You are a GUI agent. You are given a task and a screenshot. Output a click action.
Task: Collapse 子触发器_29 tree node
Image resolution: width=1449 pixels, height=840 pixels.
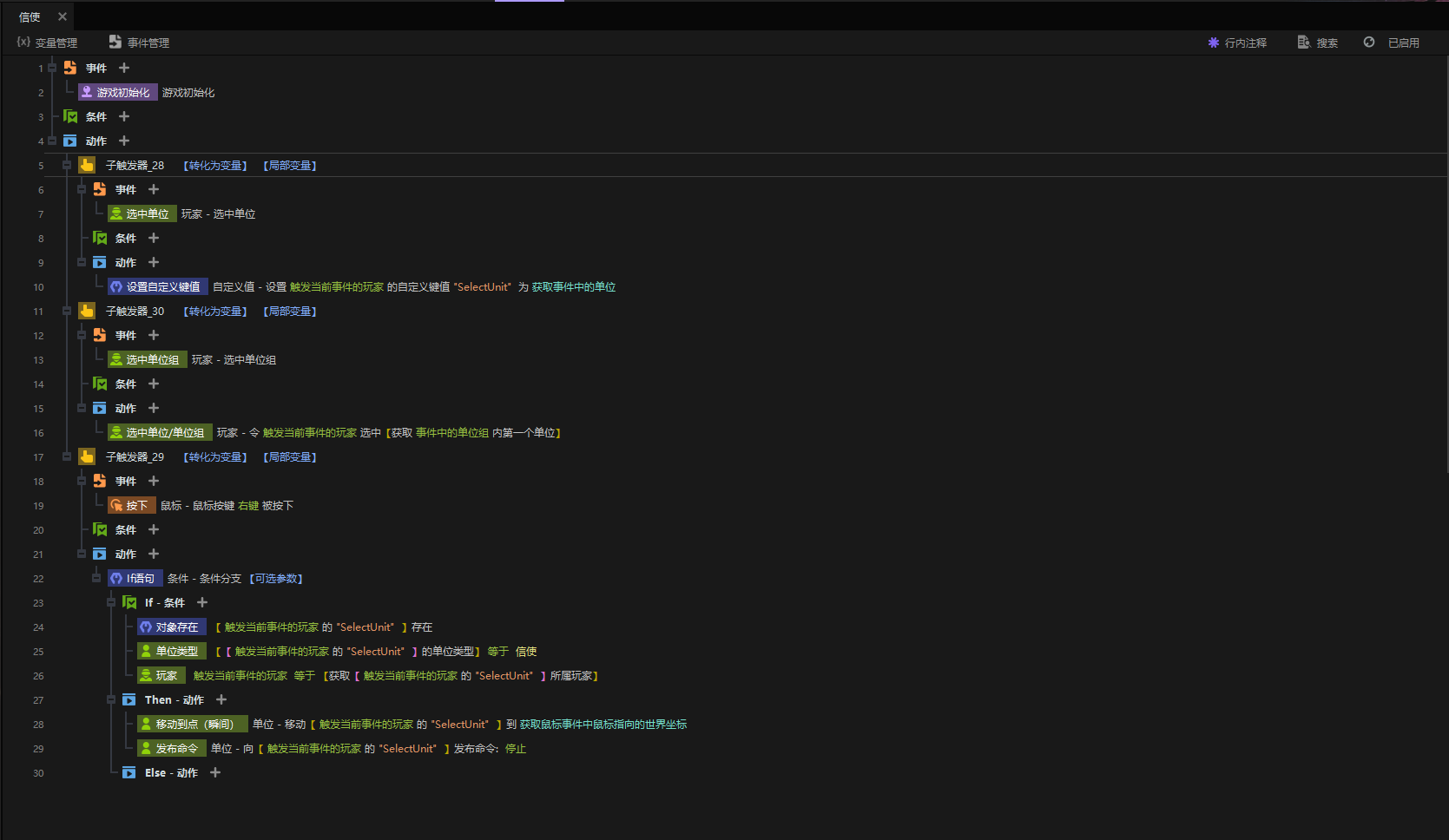[67, 456]
